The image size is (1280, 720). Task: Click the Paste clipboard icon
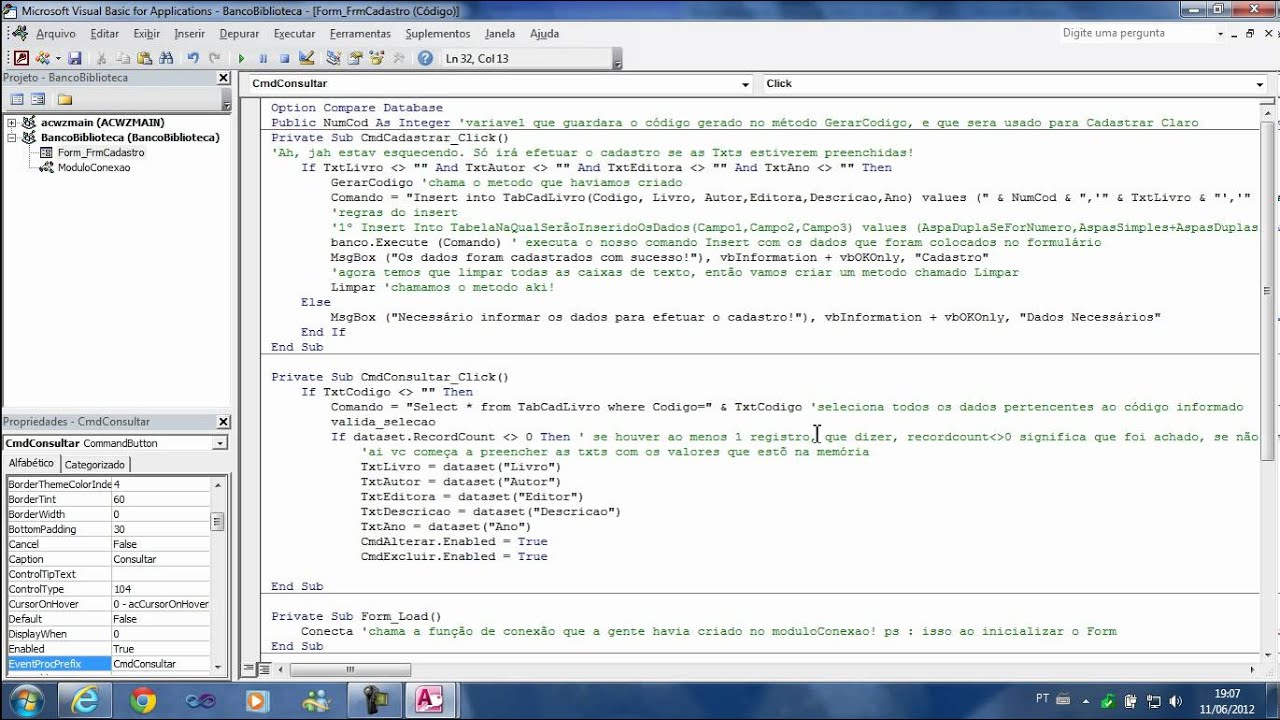pyautogui.click(x=144, y=58)
